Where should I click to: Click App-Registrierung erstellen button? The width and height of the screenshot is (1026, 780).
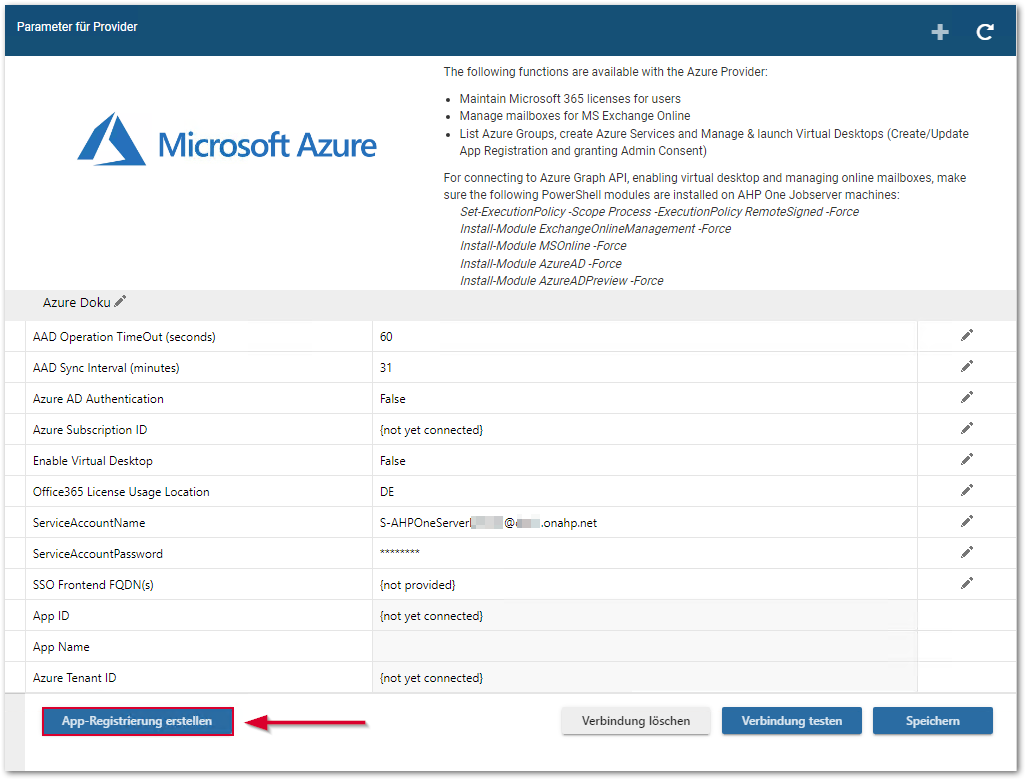click(137, 721)
